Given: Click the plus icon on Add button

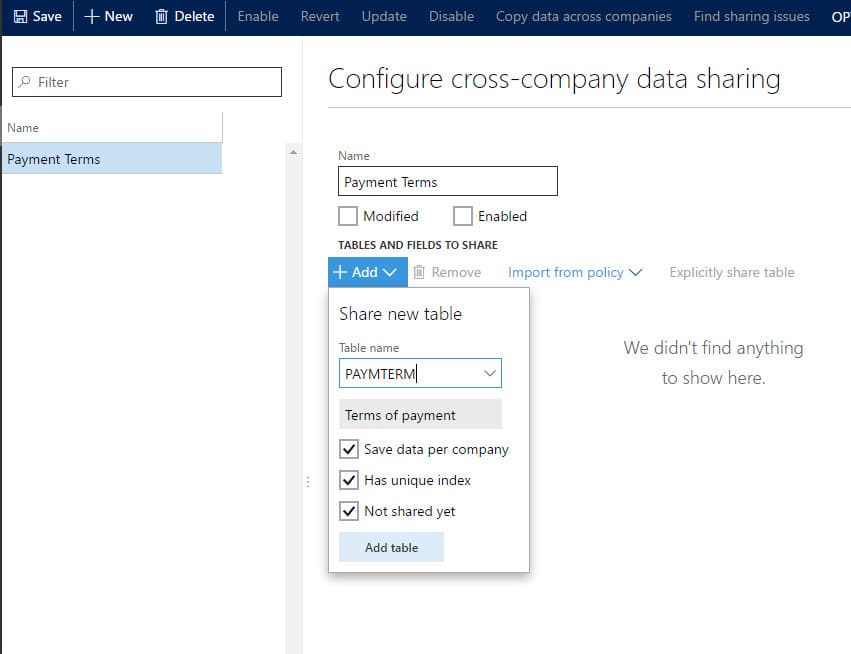Looking at the screenshot, I should point(340,272).
